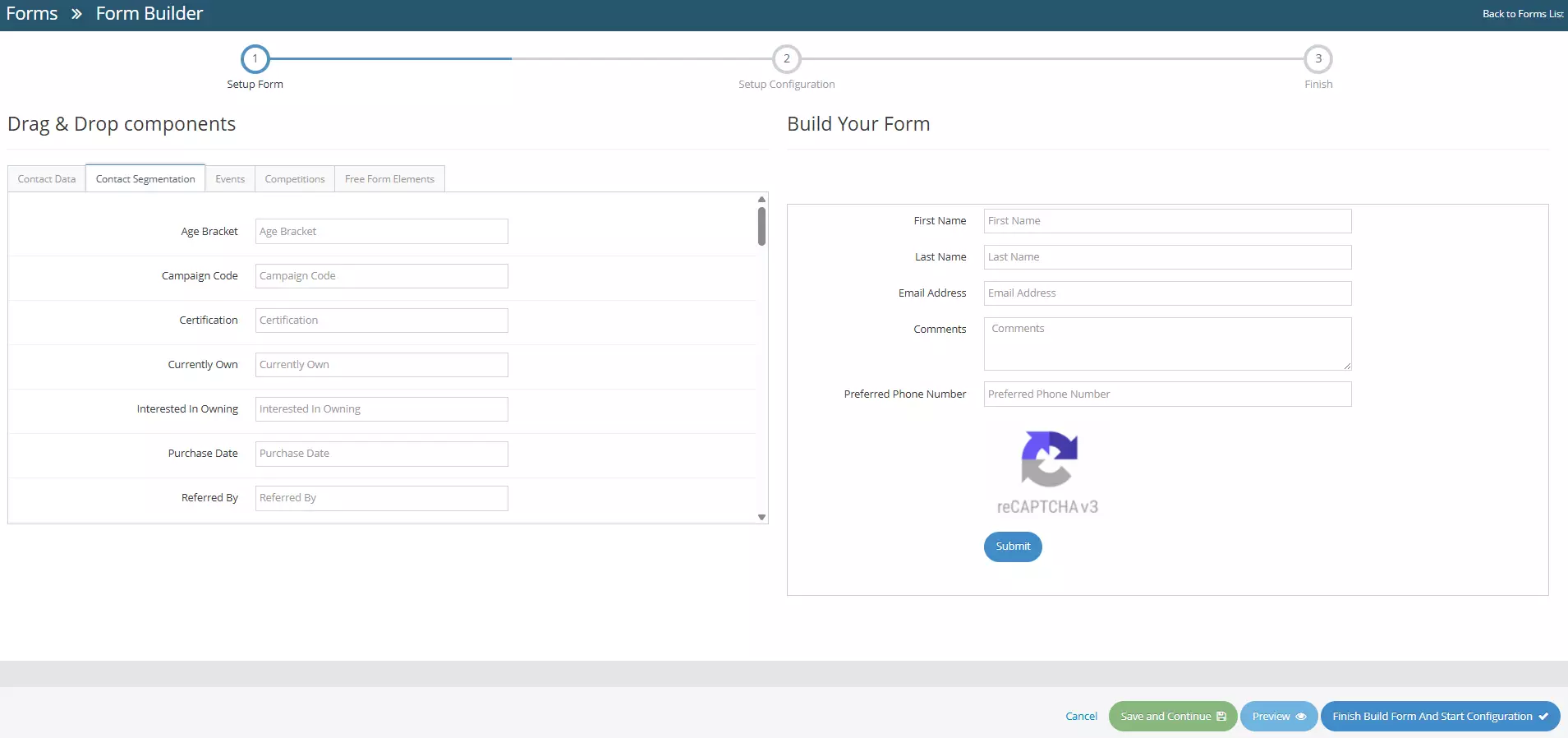The width and height of the screenshot is (1568, 738).
Task: Click the Email Address input field
Action: pyautogui.click(x=1166, y=293)
